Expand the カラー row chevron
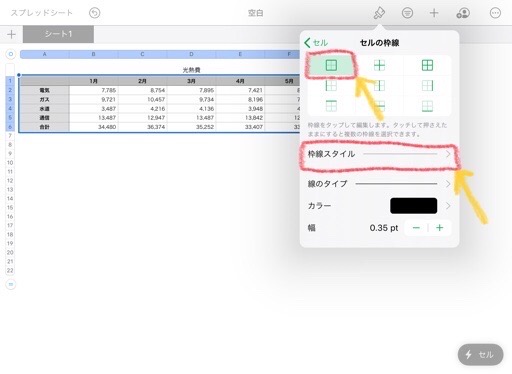This screenshot has height=374, width=512. [x=448, y=206]
